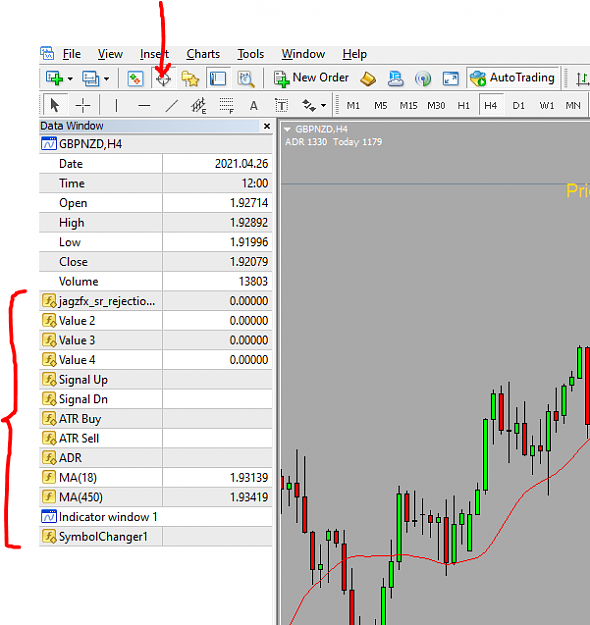Click the Profiles icon

(90, 78)
